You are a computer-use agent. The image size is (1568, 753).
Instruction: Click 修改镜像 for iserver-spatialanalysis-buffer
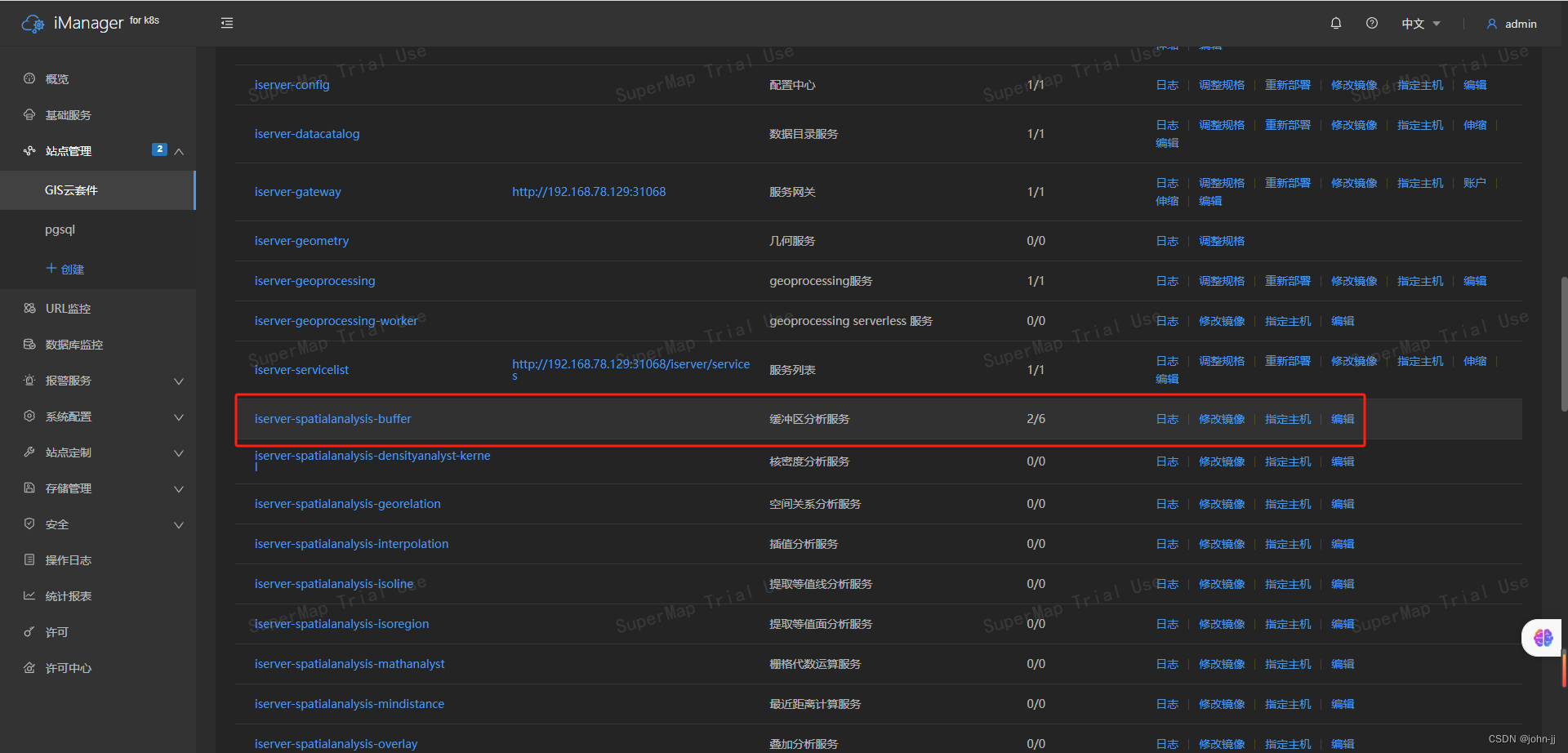tap(1222, 419)
